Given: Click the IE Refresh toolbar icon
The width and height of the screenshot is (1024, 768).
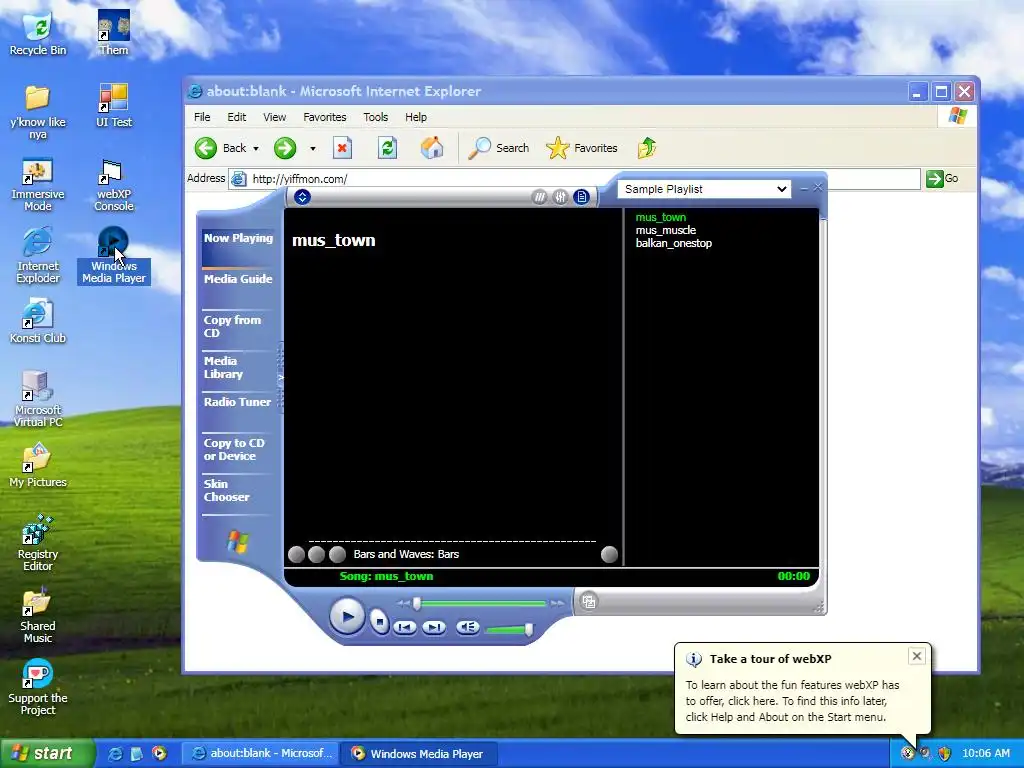Looking at the screenshot, I should coord(387,148).
